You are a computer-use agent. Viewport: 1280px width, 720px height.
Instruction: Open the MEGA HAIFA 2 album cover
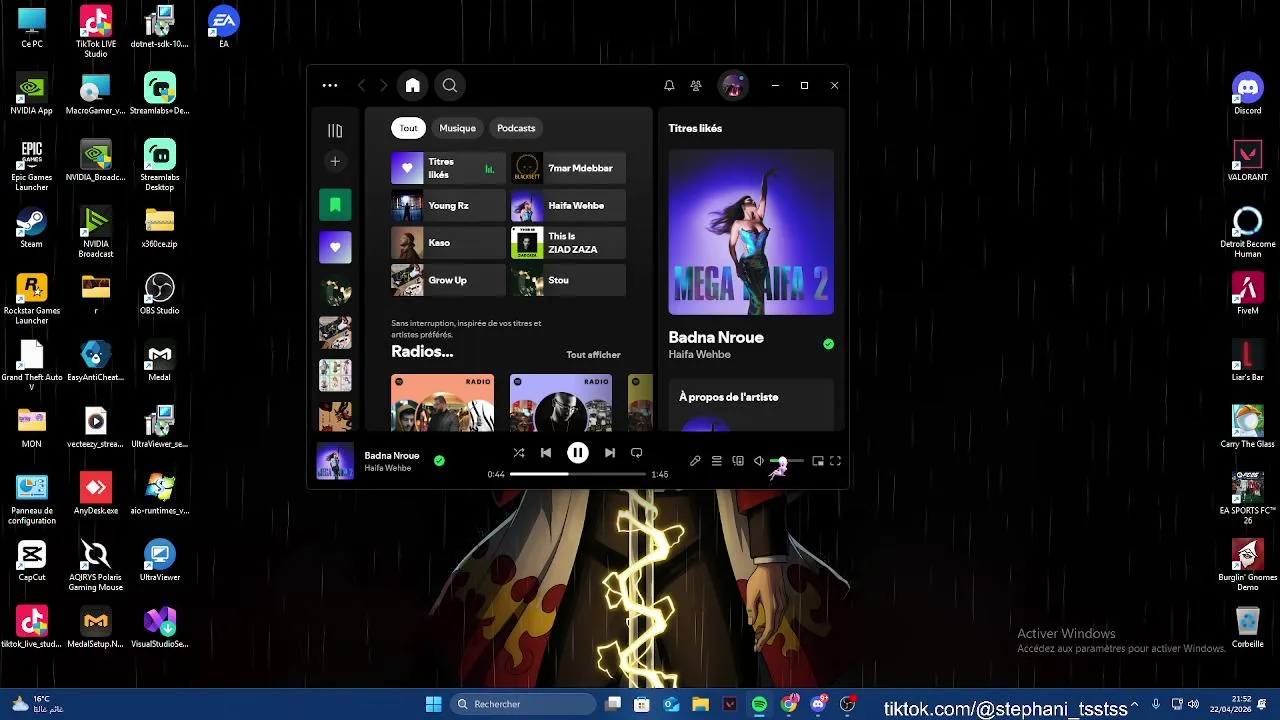tap(751, 232)
